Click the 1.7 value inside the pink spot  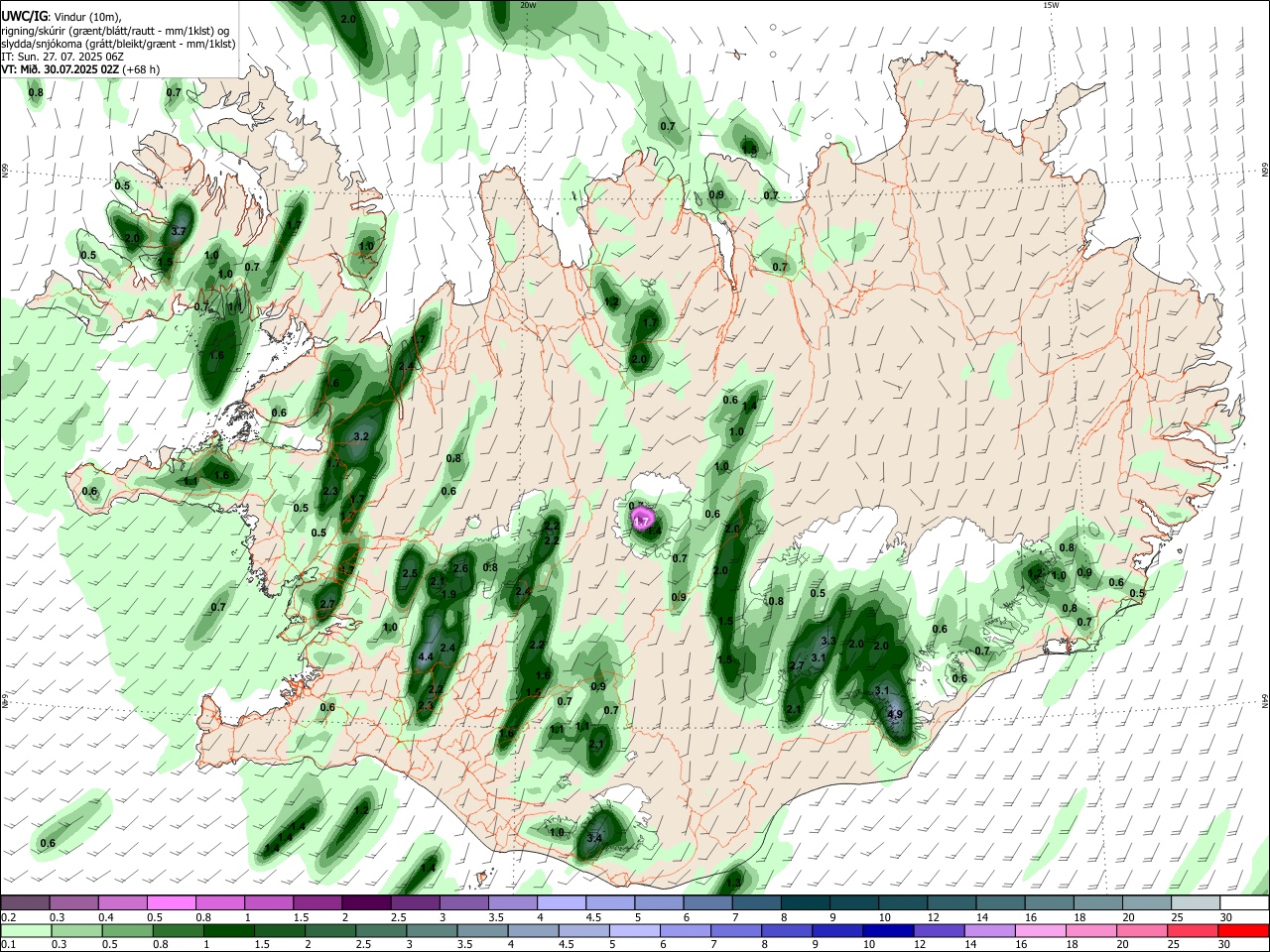[641, 521]
